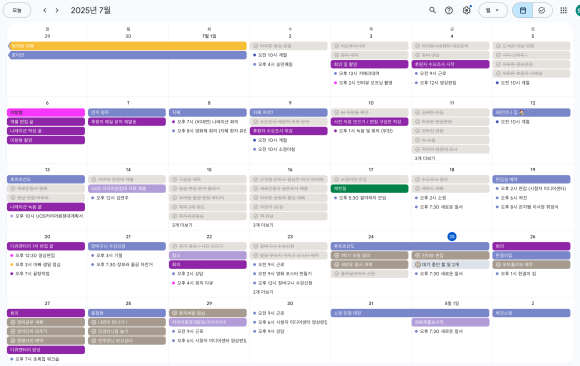The height and width of the screenshot is (366, 580).
Task: Expand 2개 더보기 on July 23
Action: (x=263, y=292)
